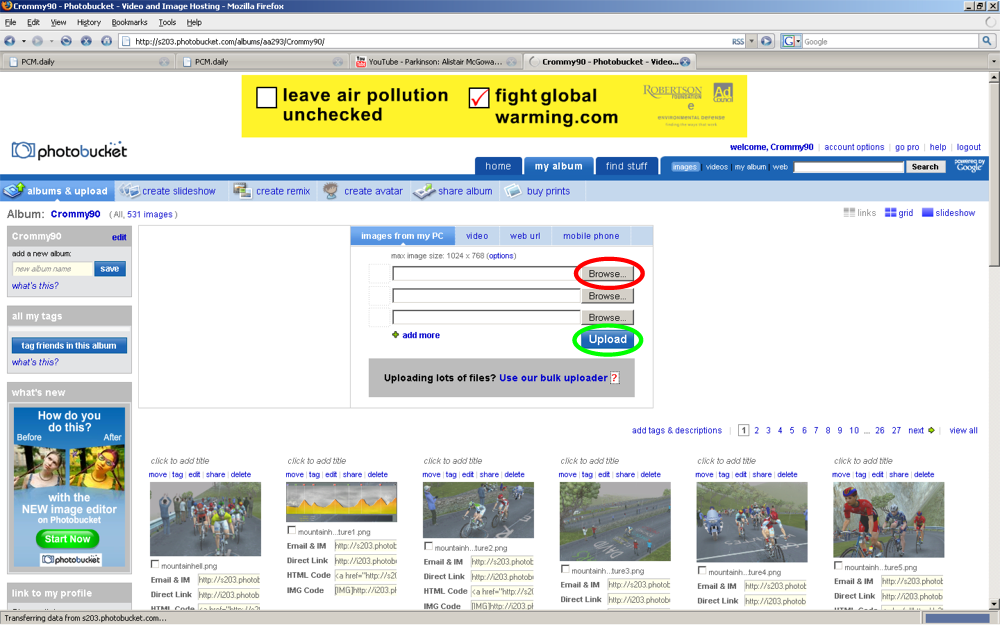The height and width of the screenshot is (625, 1000).
Task: Click the share album icon
Action: pyautogui.click(x=423, y=190)
